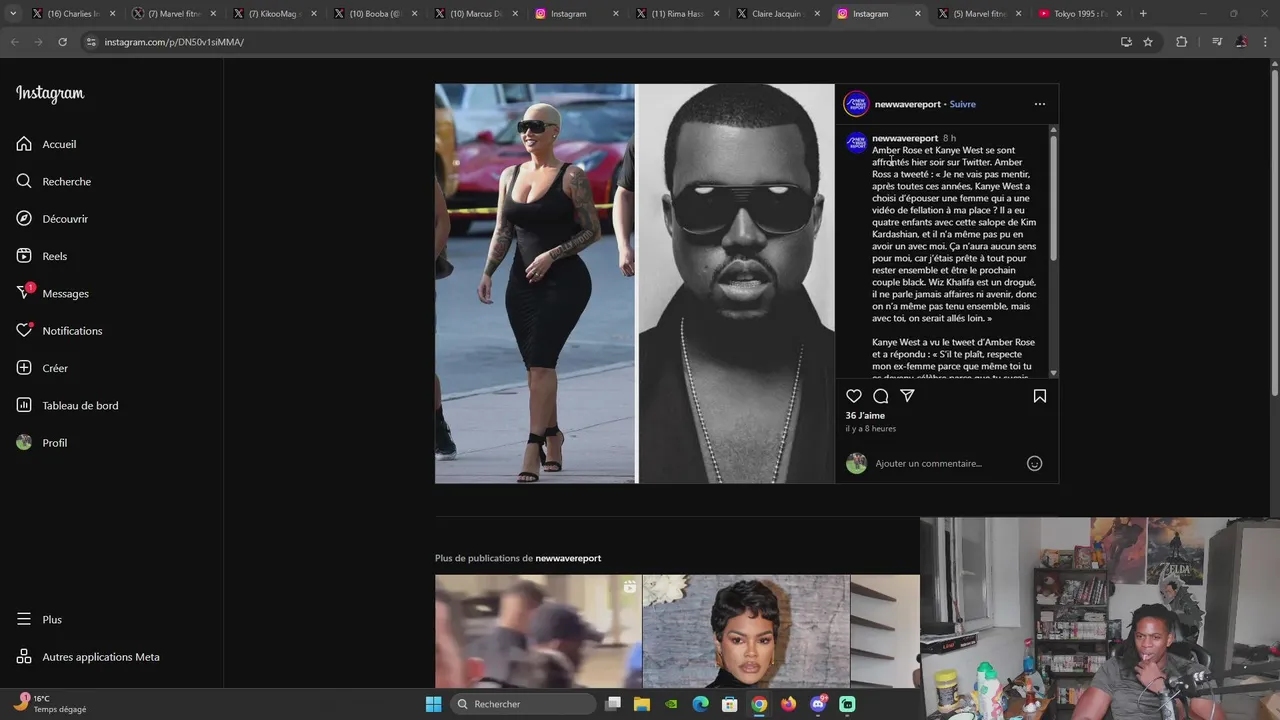Click Suivre to follow newwavereport
The width and height of the screenshot is (1280, 720).
click(962, 104)
